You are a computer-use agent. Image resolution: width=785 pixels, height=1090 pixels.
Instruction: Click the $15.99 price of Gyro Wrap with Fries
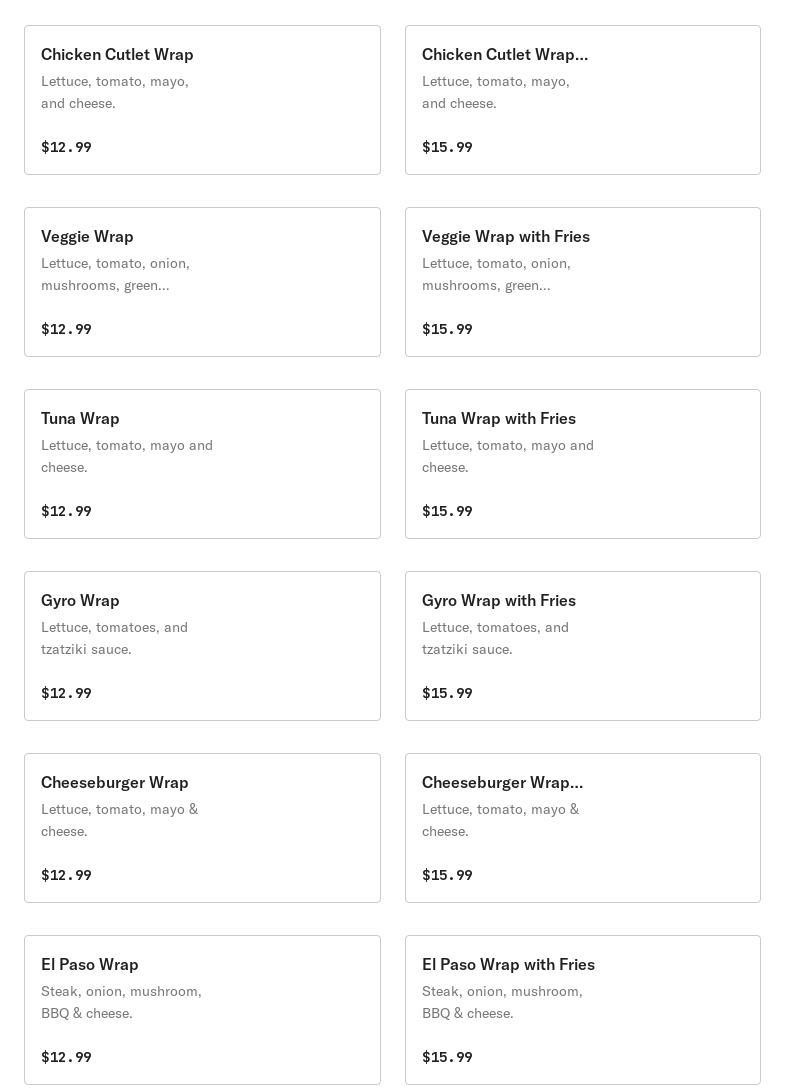coord(447,693)
